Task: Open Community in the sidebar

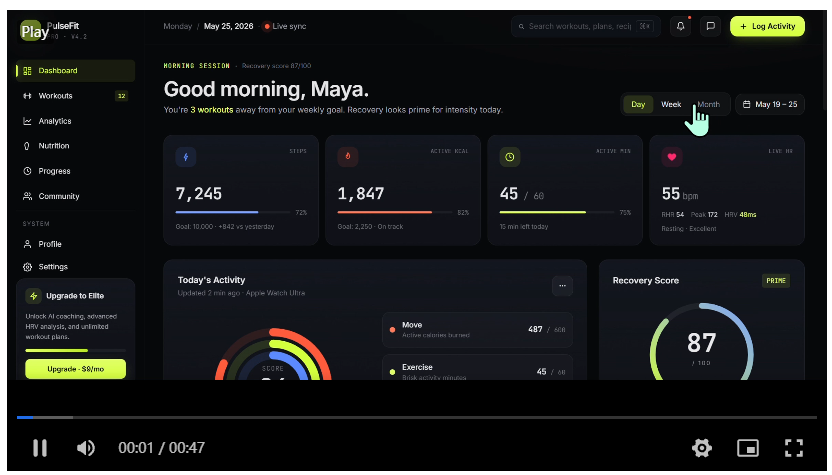Action: 75,196
